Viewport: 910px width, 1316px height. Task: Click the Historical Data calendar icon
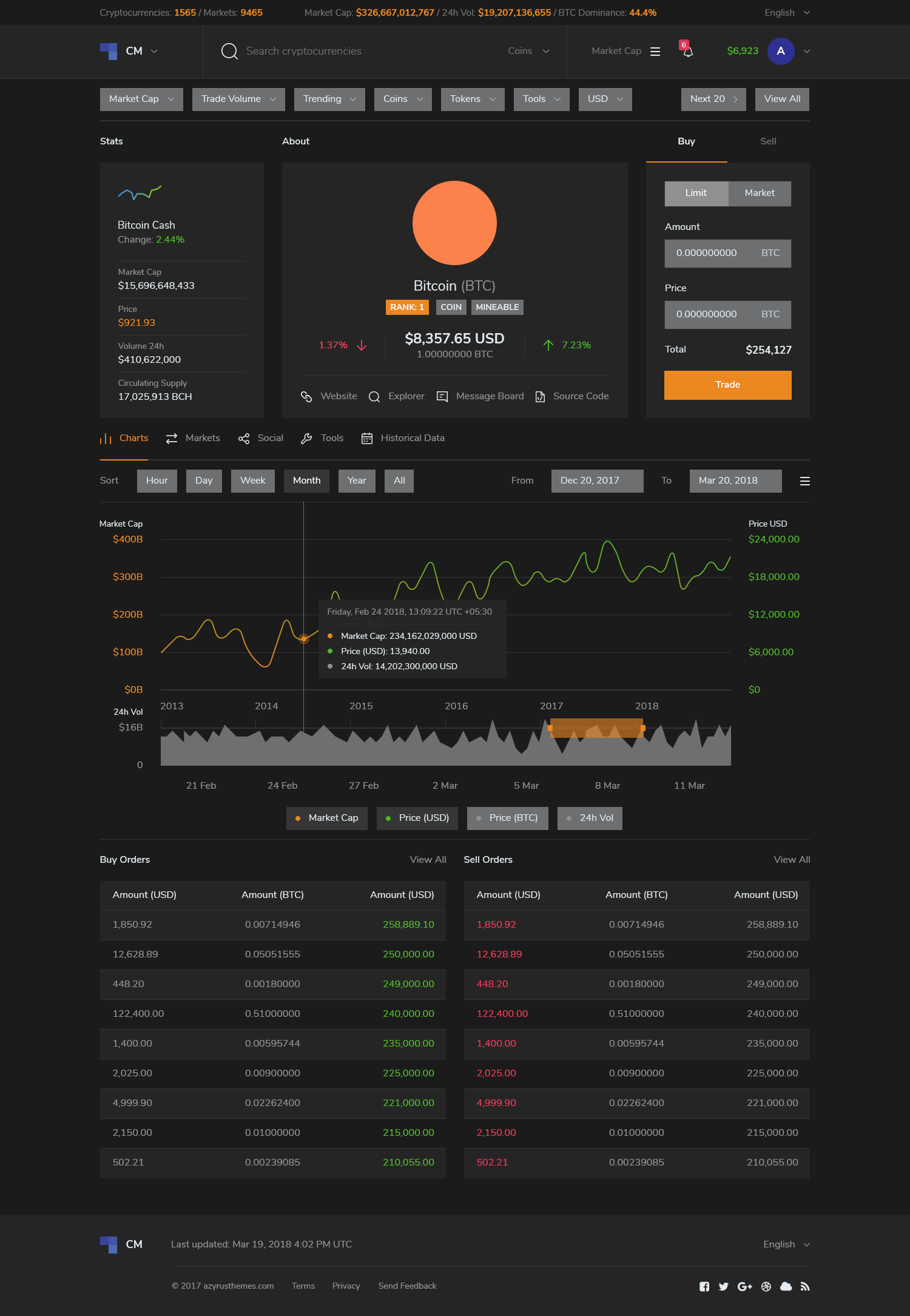[x=367, y=439]
